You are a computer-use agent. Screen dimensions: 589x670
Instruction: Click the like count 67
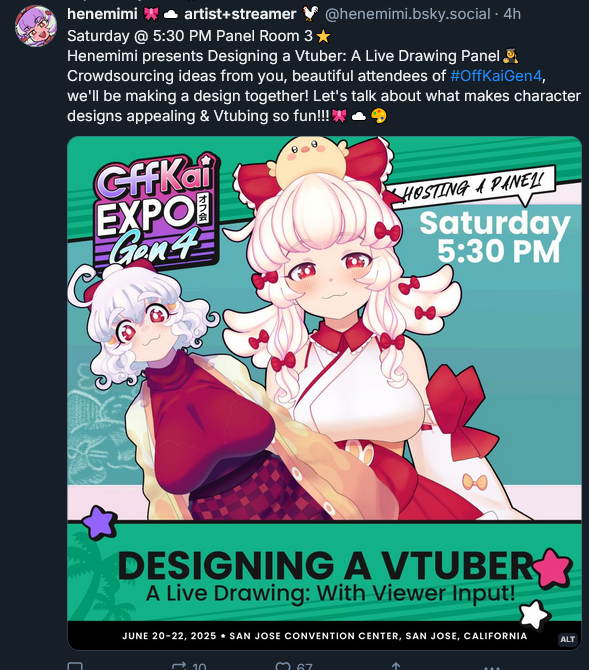click(x=304, y=667)
